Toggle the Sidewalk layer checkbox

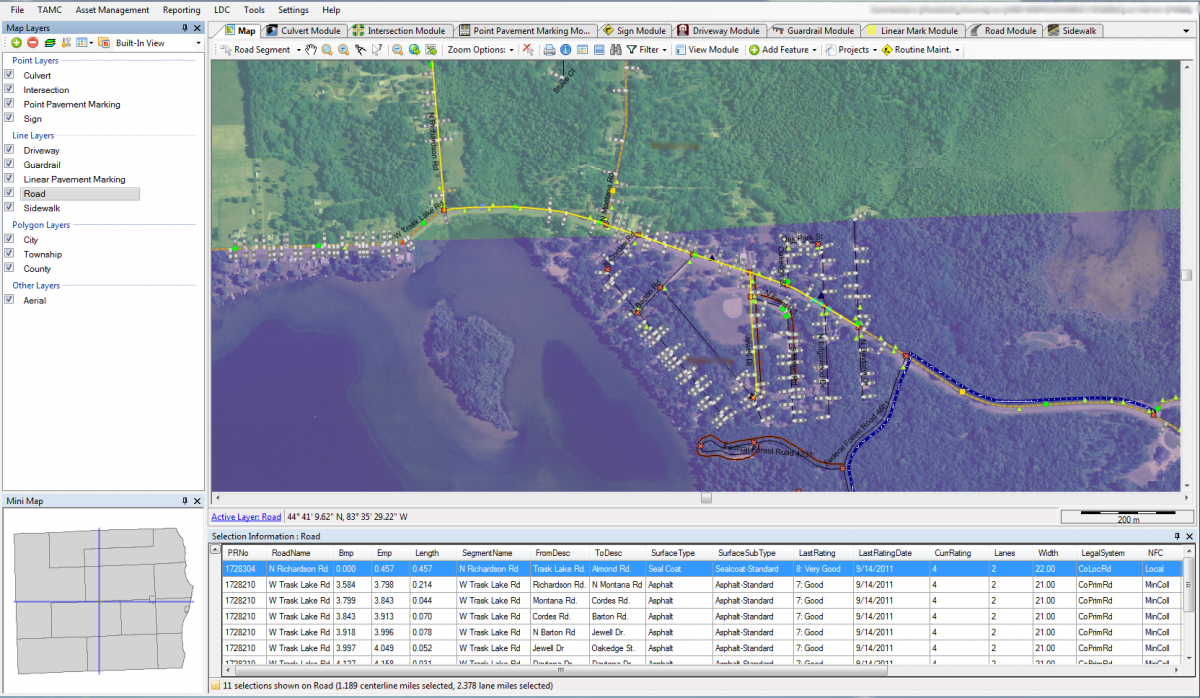point(10,208)
